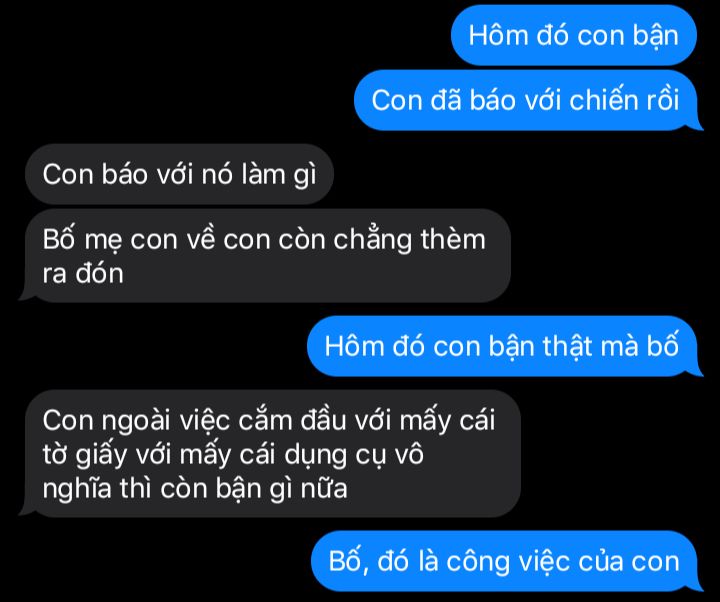This screenshot has height=602, width=720.
Task: Click the line "nghĩa thì còn bận gì nữa"
Action: [x=195, y=488]
